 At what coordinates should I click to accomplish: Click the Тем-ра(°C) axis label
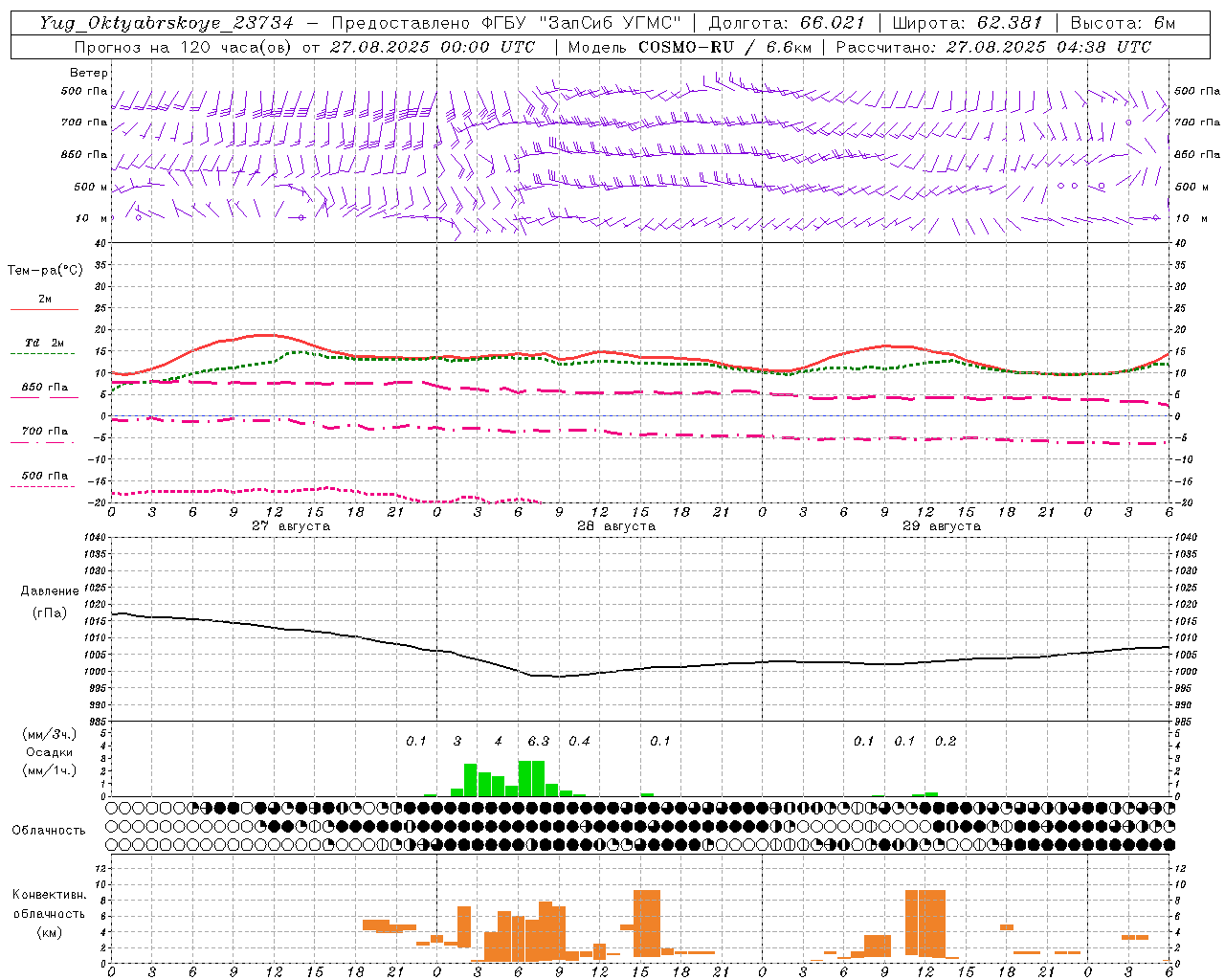pyautogui.click(x=45, y=271)
